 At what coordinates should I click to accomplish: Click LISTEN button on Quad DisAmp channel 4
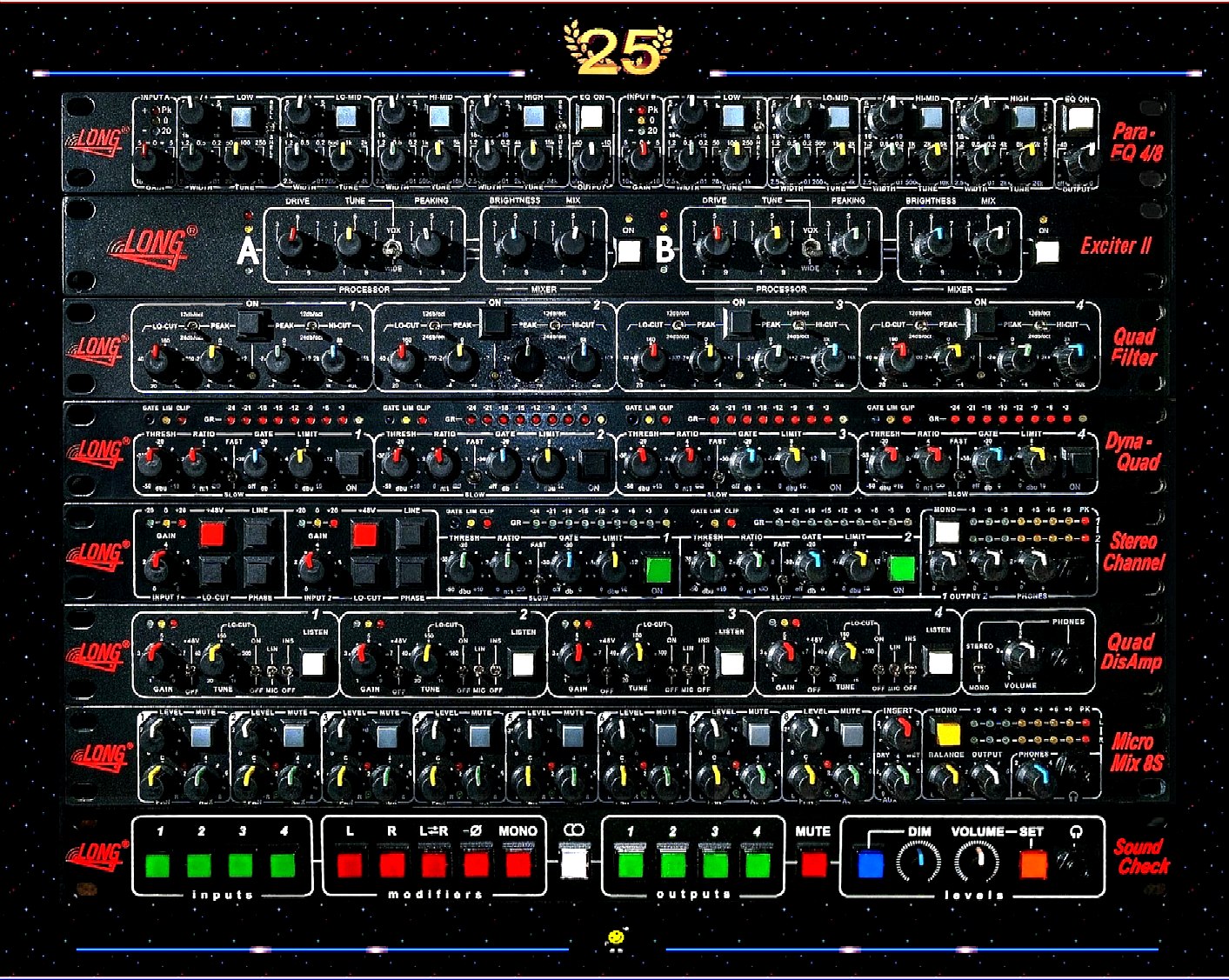pos(940,663)
